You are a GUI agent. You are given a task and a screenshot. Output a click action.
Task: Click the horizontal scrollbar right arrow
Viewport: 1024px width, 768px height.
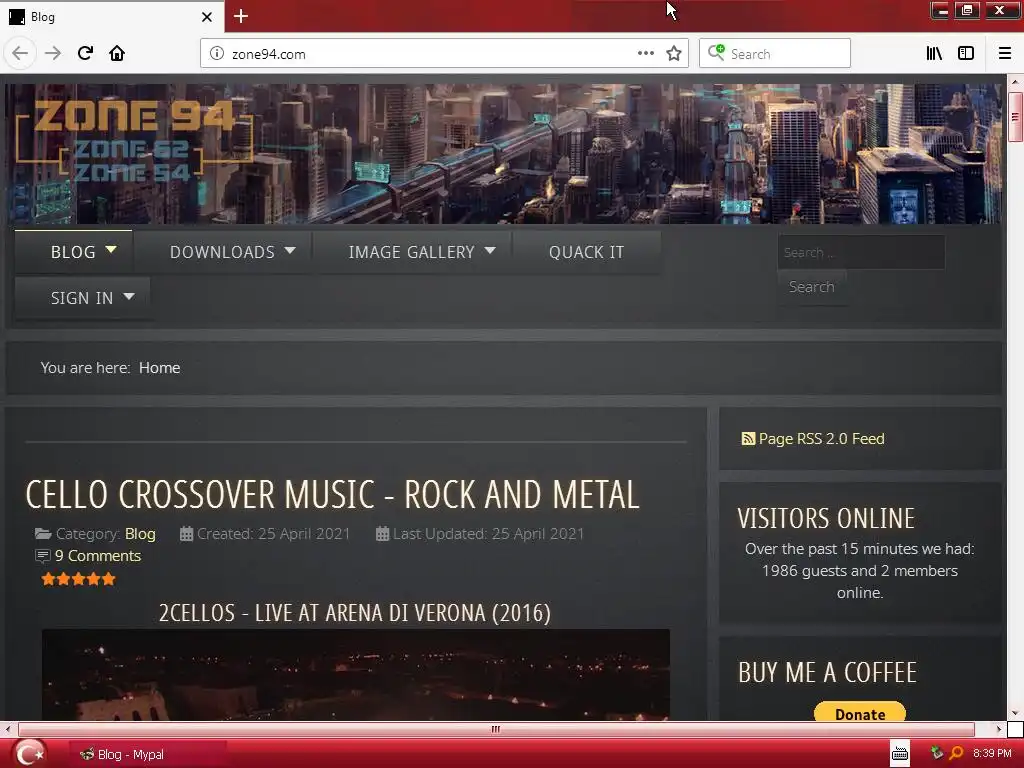pos(999,729)
